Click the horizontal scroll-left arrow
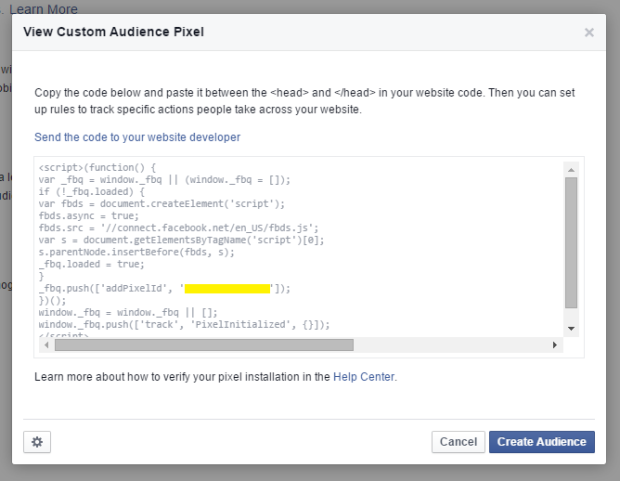The height and width of the screenshot is (481, 620). (41, 344)
